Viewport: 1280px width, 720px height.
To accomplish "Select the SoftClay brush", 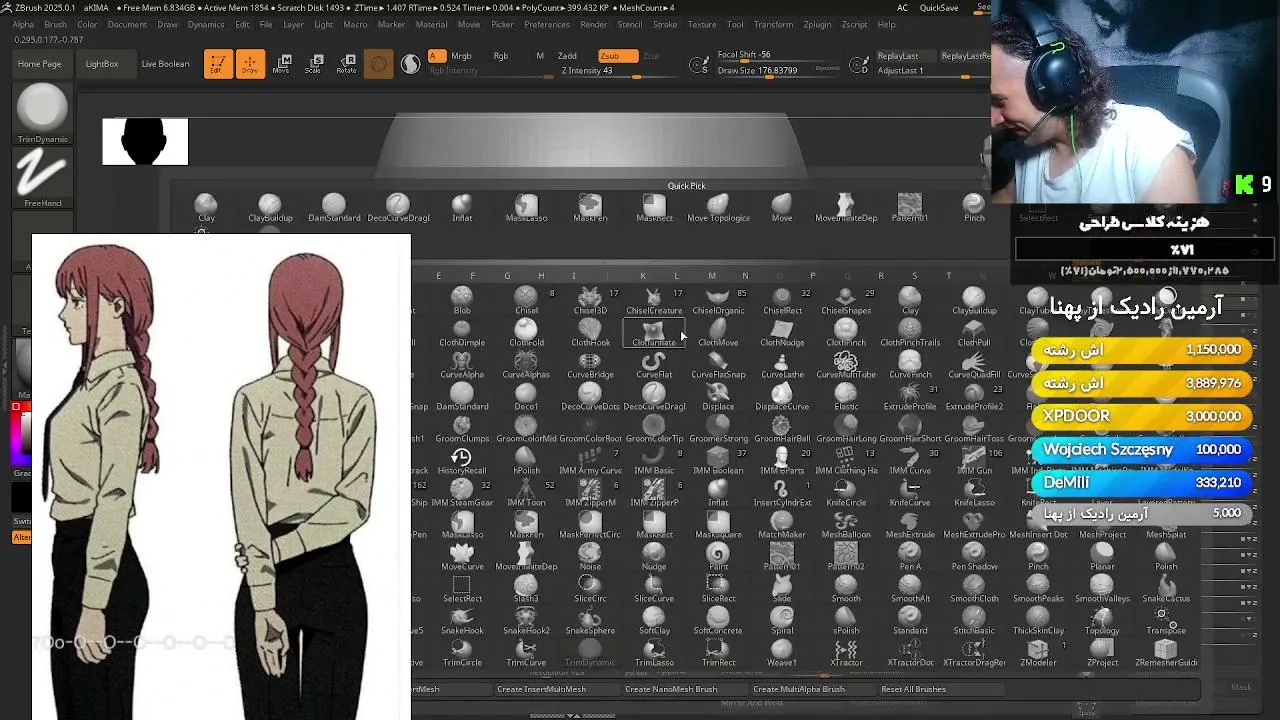I will [x=654, y=621].
